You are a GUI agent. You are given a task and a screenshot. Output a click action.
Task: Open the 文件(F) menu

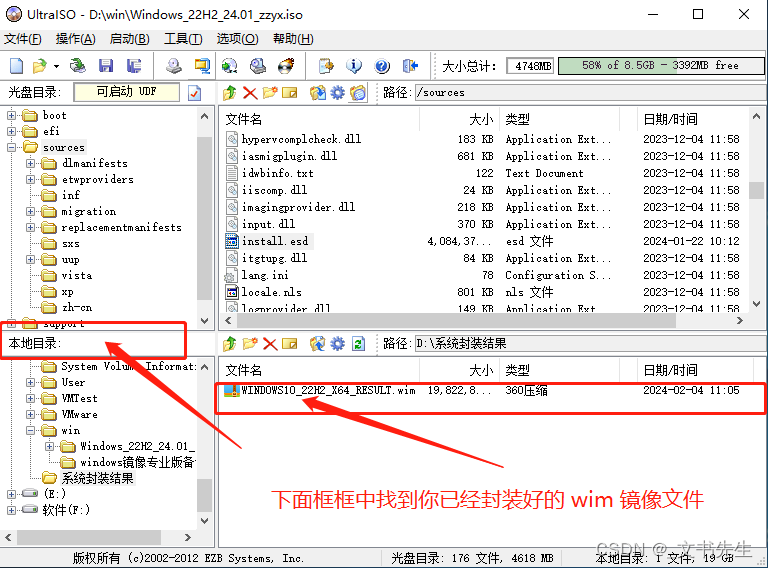pyautogui.click(x=23, y=39)
